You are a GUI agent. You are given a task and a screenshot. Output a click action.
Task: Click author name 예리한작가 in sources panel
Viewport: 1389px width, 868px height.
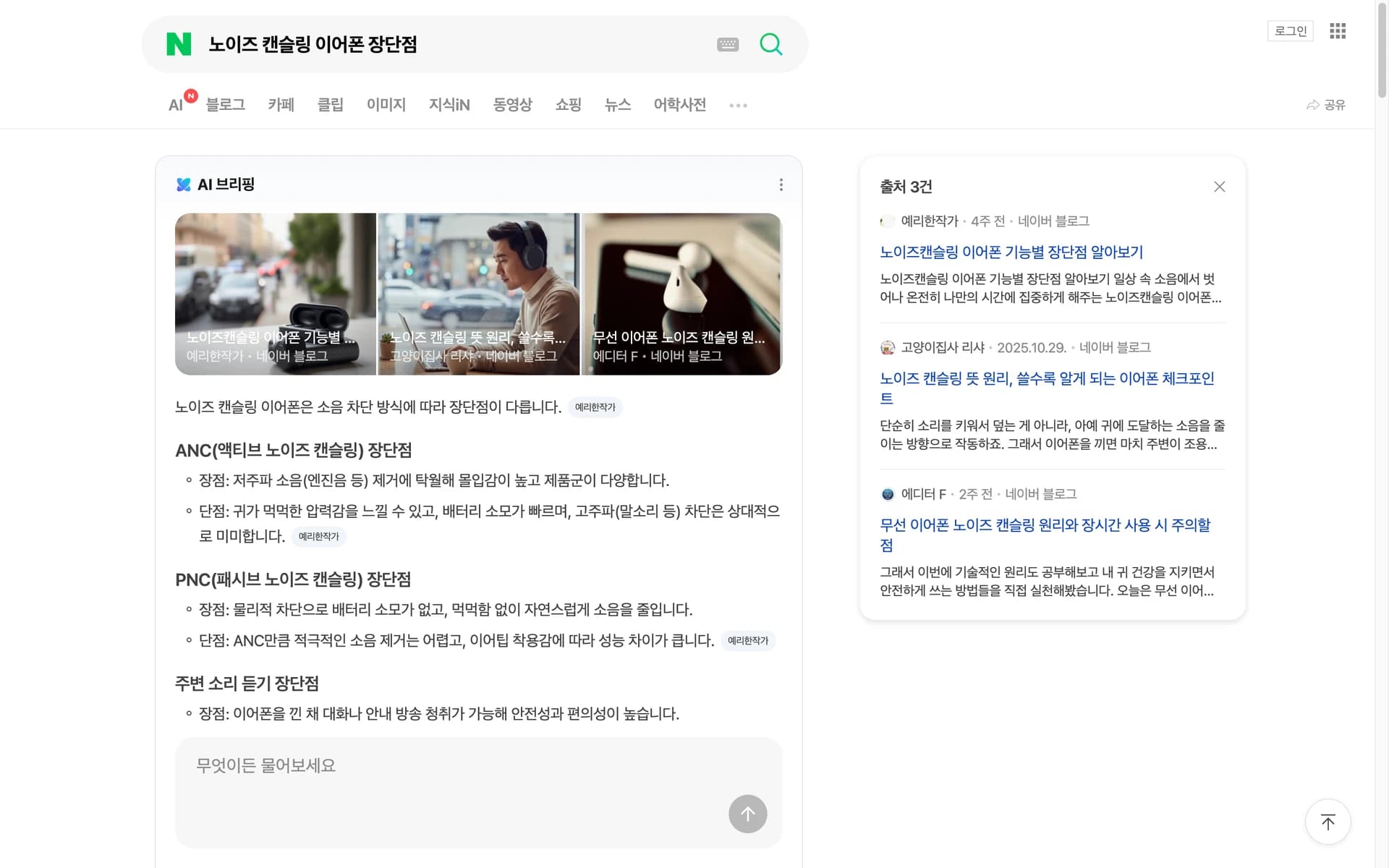930,221
